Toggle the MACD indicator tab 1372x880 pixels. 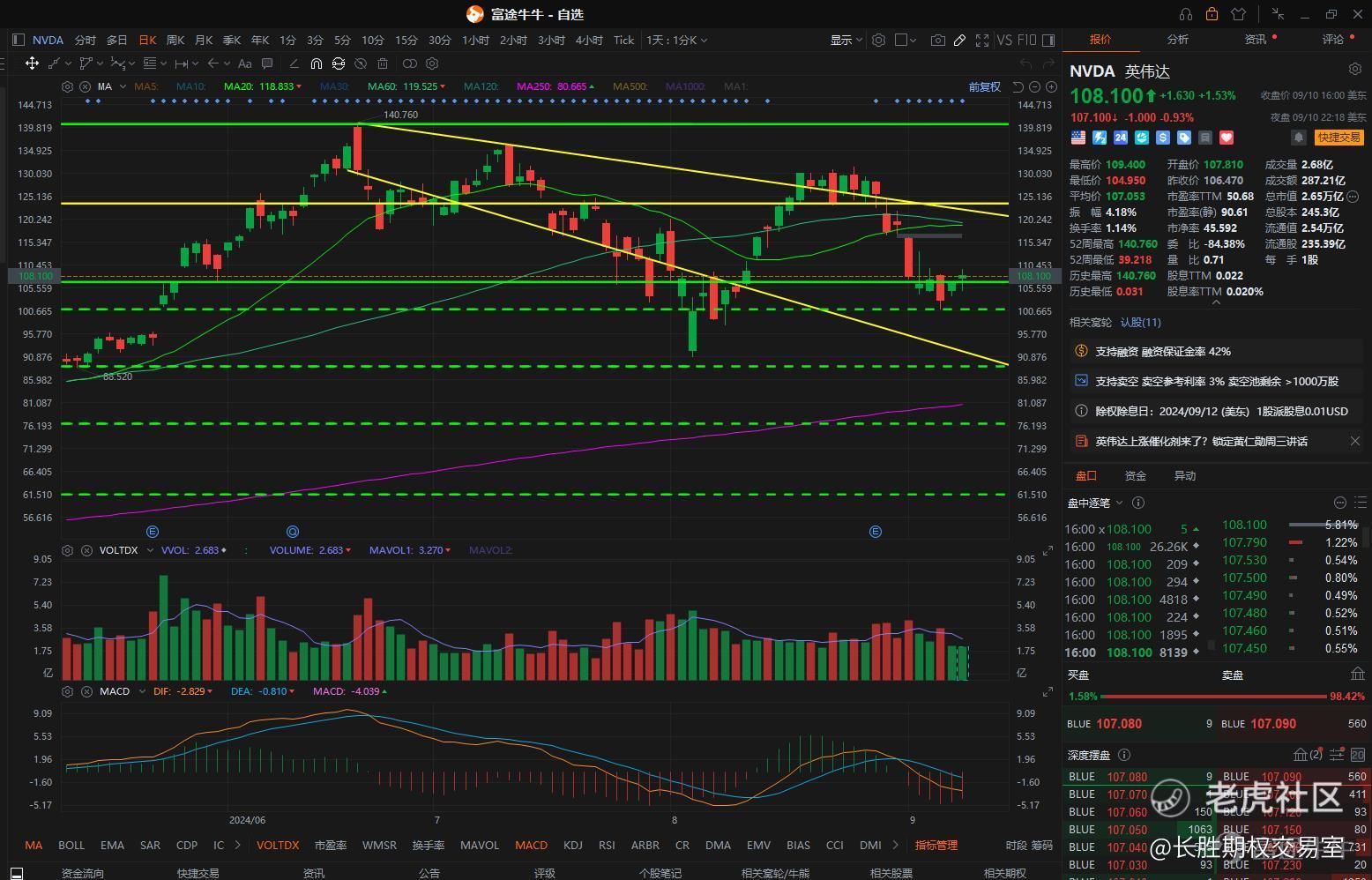click(532, 845)
